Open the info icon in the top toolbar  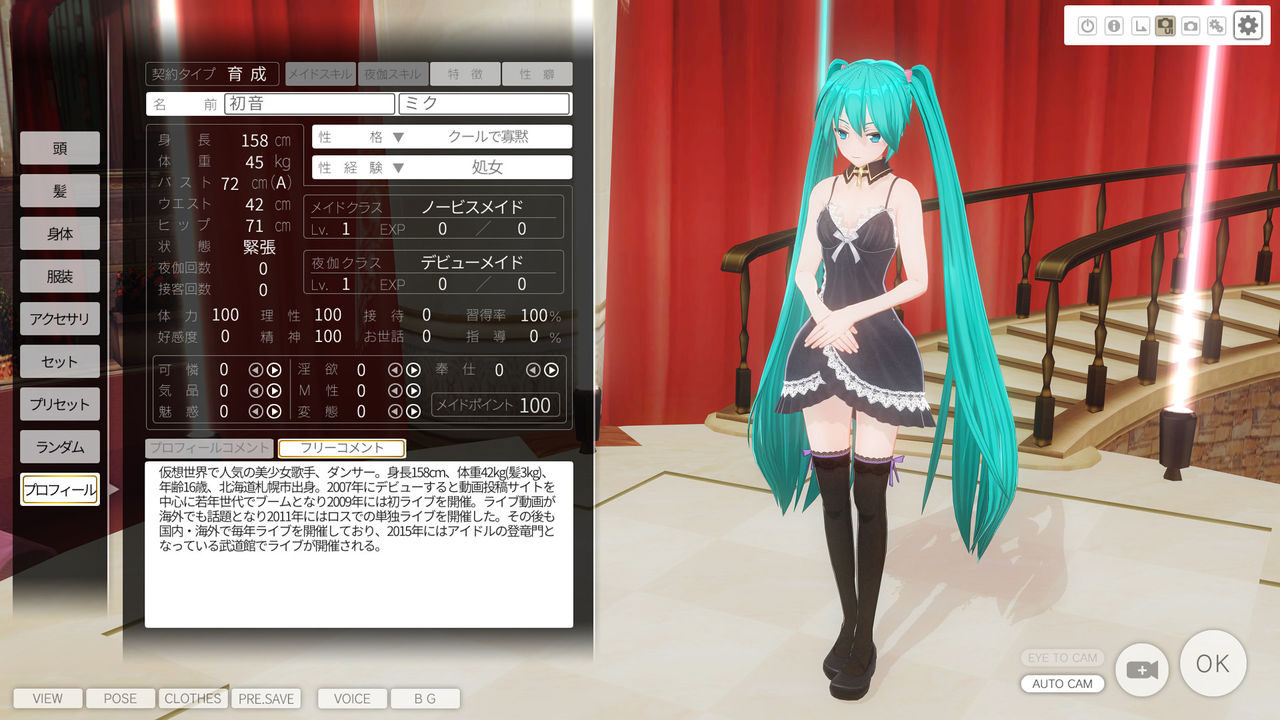[x=1113, y=27]
